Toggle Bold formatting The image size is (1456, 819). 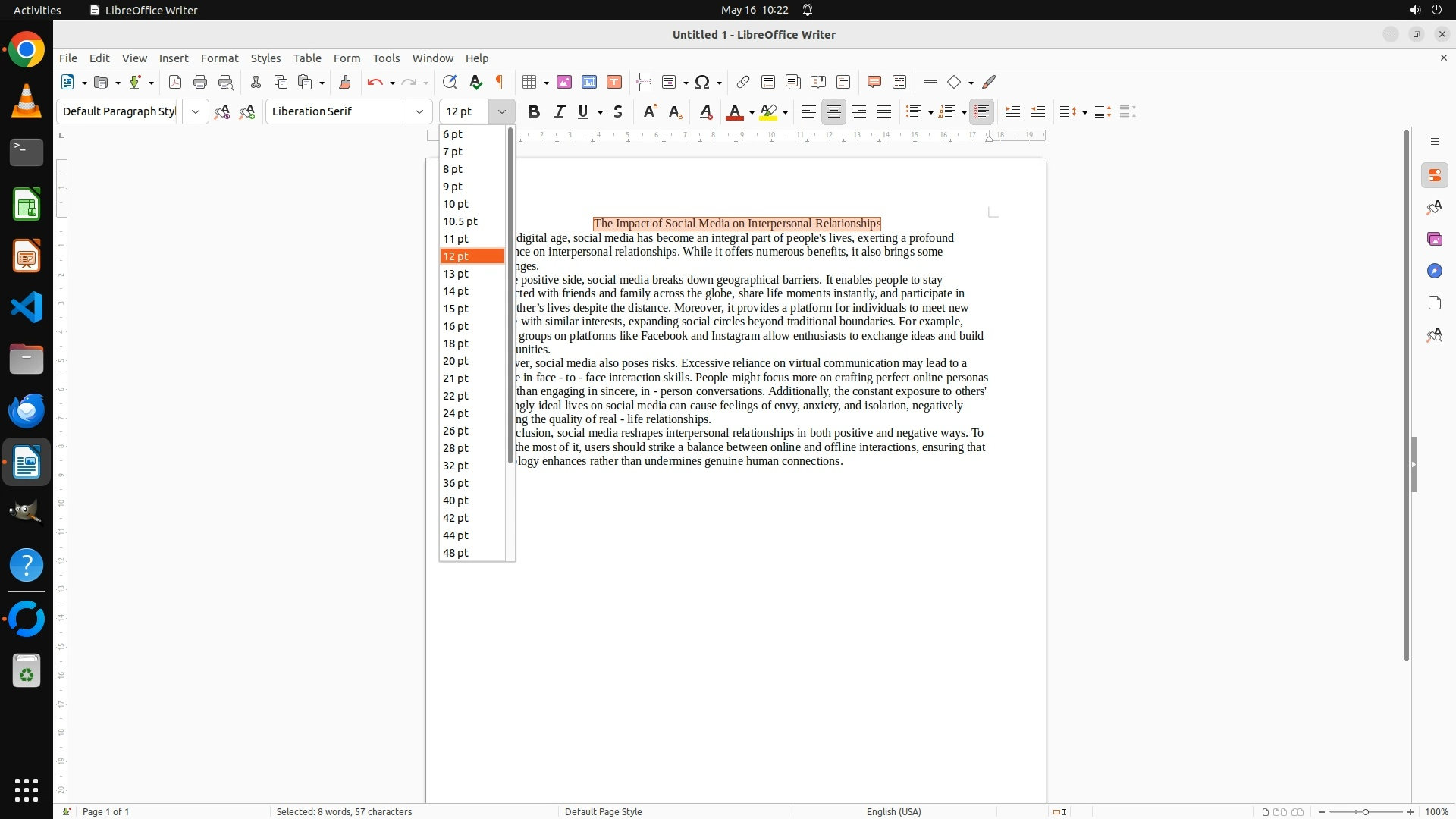534,111
